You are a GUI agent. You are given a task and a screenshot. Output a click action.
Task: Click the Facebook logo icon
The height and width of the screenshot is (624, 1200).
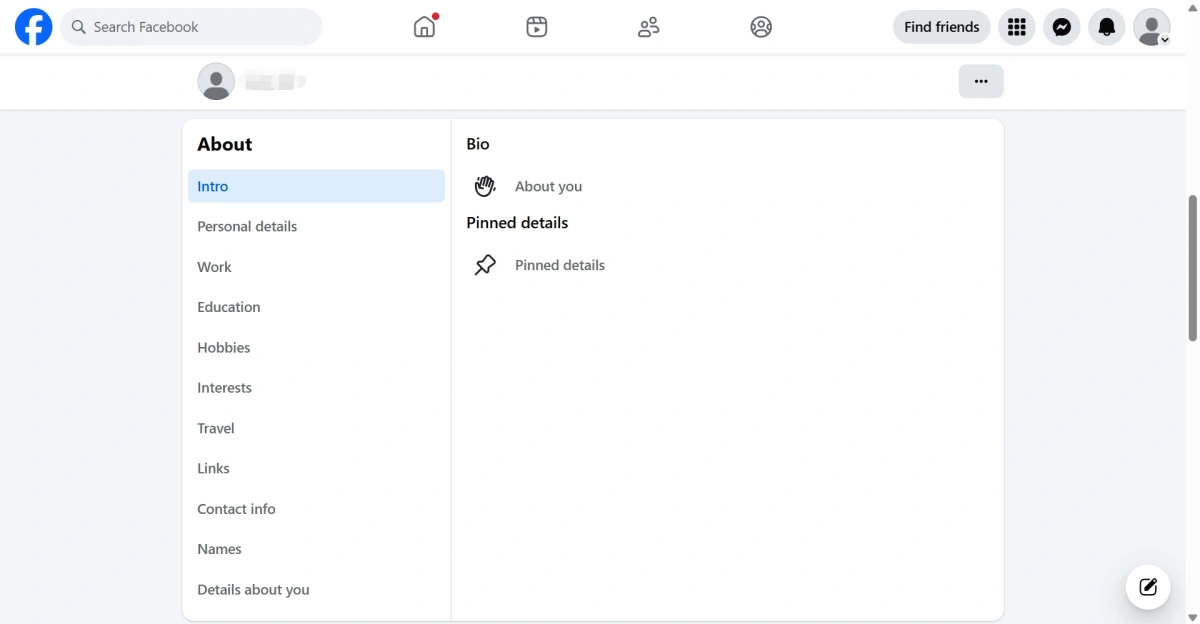point(34,27)
